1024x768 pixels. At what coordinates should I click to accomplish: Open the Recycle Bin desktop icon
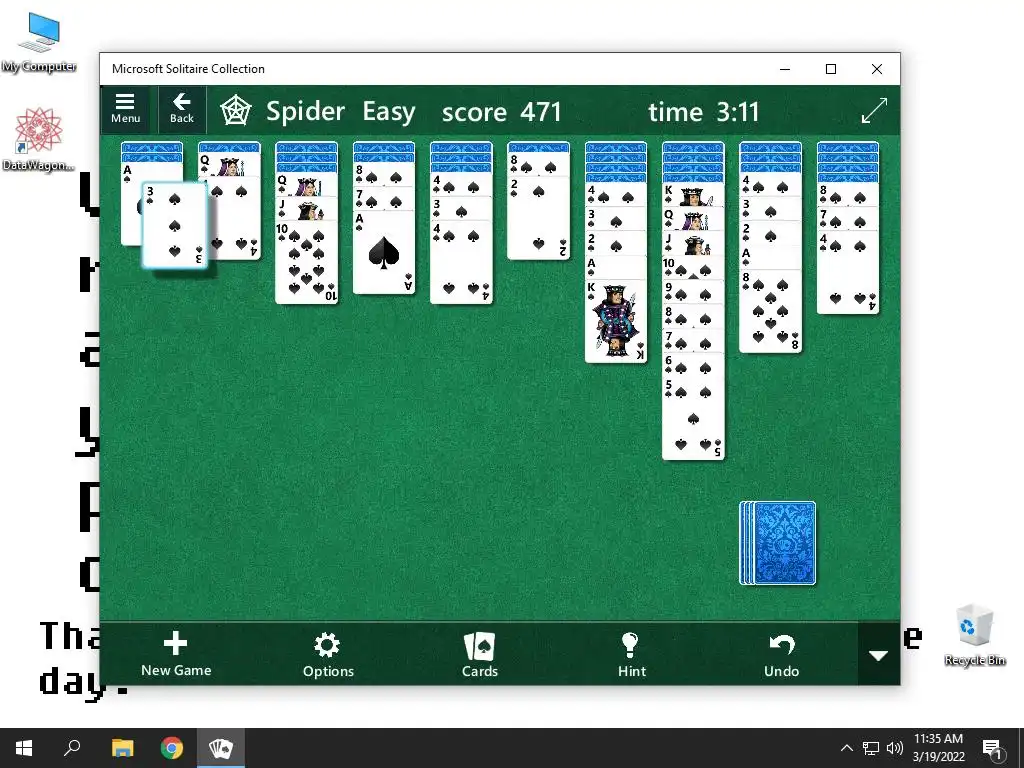[x=974, y=635]
